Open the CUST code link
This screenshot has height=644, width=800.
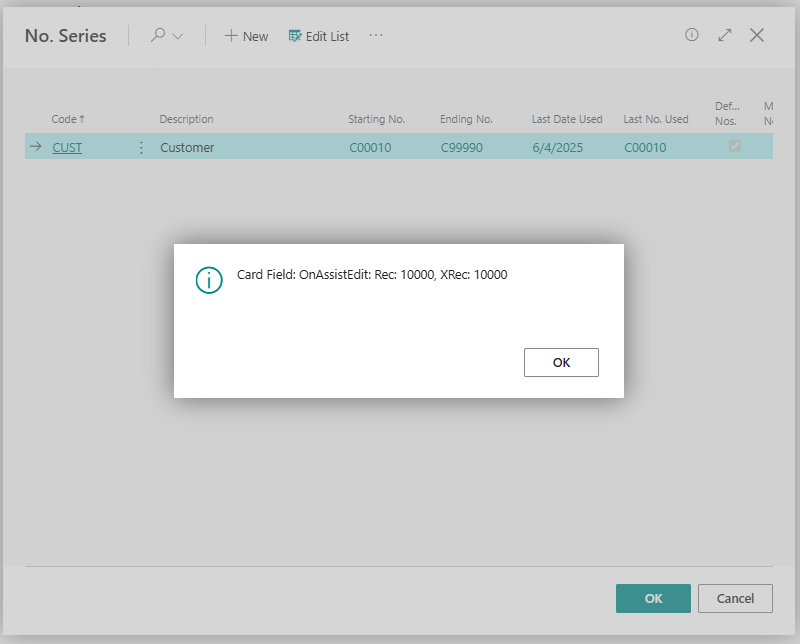point(67,147)
